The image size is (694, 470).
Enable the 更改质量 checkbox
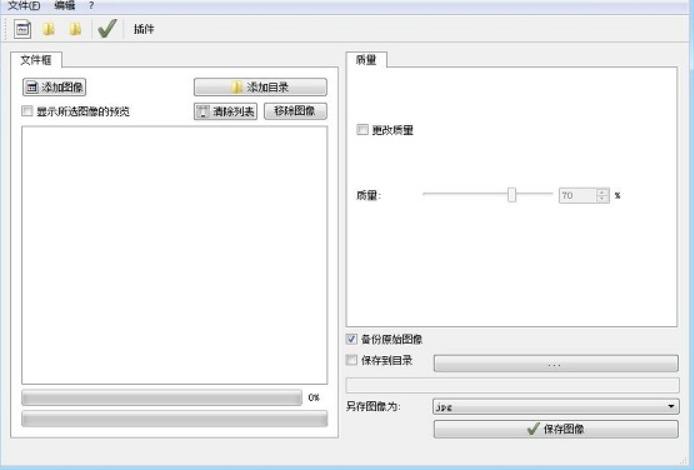(362, 130)
